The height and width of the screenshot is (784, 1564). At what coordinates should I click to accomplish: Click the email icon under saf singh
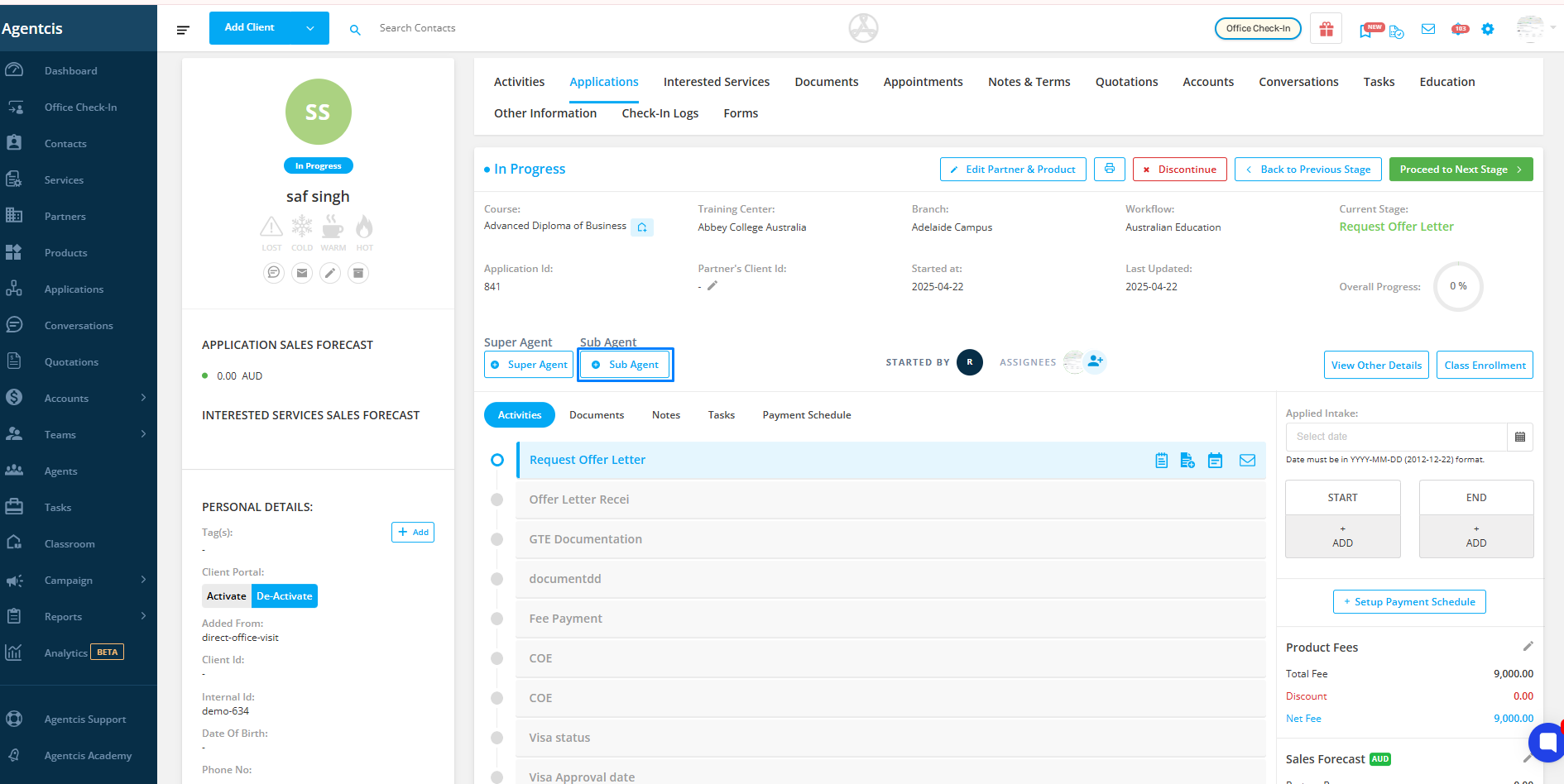click(x=302, y=273)
